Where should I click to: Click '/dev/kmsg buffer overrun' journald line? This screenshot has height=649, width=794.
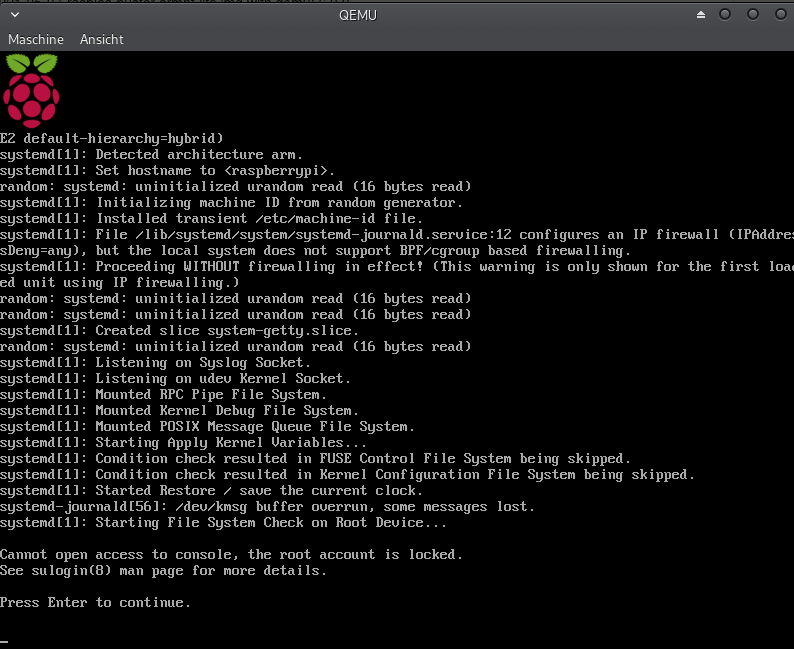click(267, 507)
